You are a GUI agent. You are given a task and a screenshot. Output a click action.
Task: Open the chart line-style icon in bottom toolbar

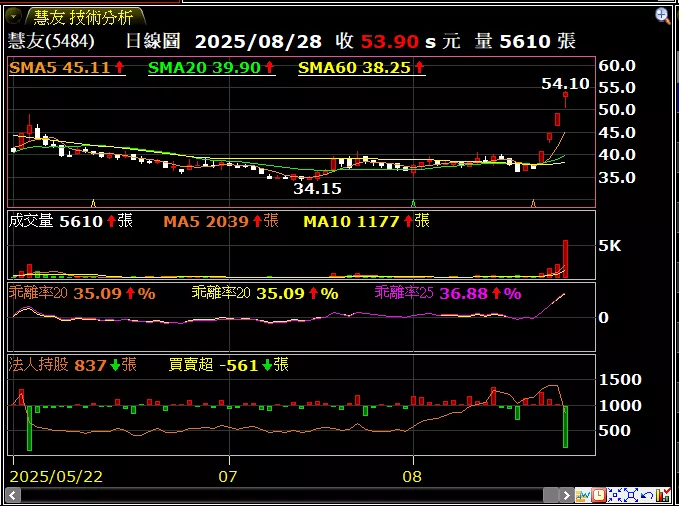[582, 495]
